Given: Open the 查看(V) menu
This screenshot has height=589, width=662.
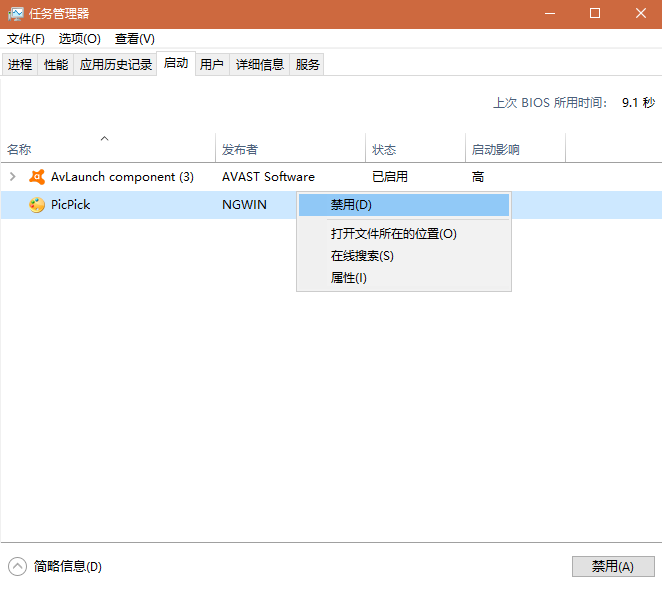Looking at the screenshot, I should (135, 39).
